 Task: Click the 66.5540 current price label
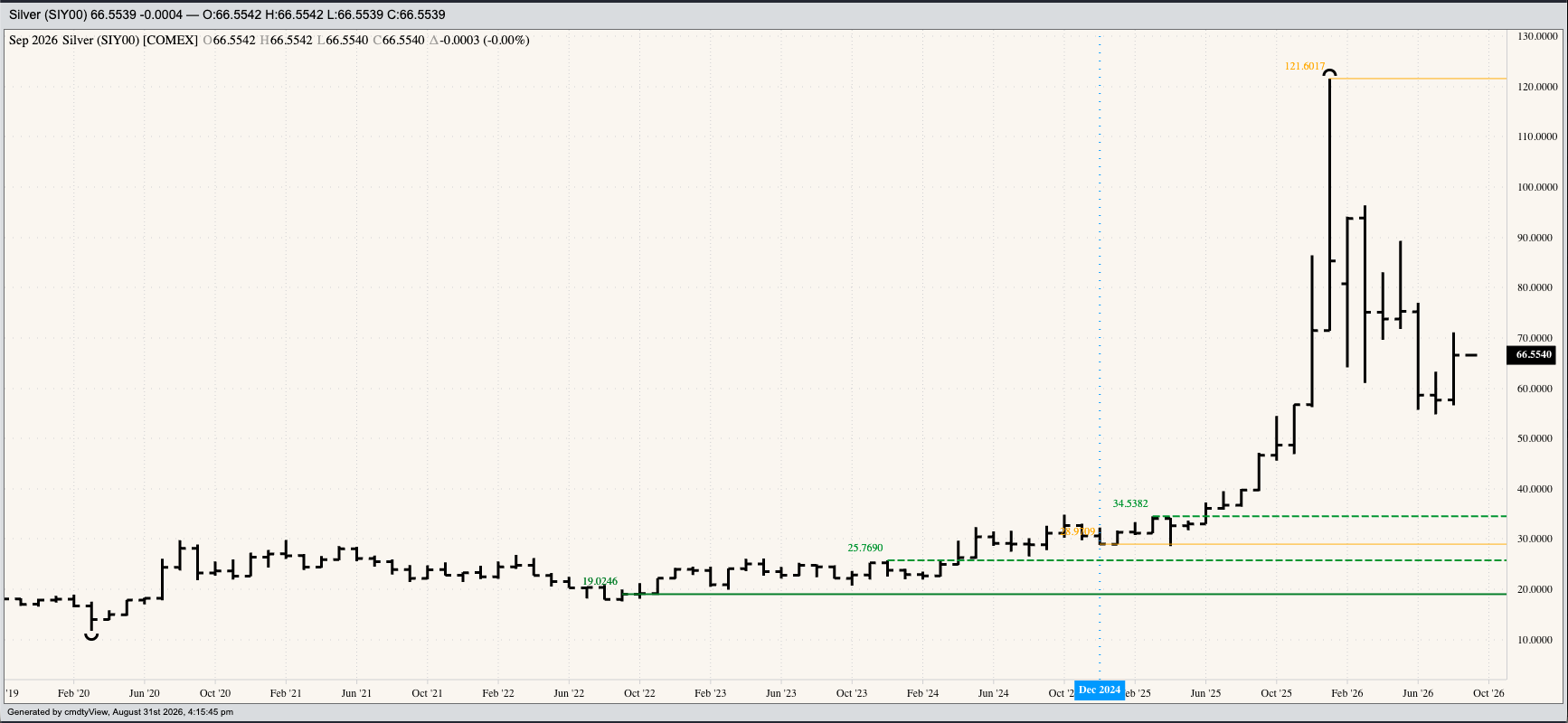click(x=1534, y=355)
